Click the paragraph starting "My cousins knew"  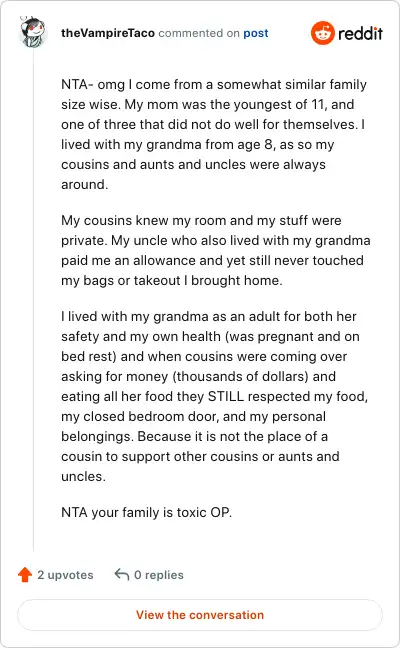coord(216,250)
